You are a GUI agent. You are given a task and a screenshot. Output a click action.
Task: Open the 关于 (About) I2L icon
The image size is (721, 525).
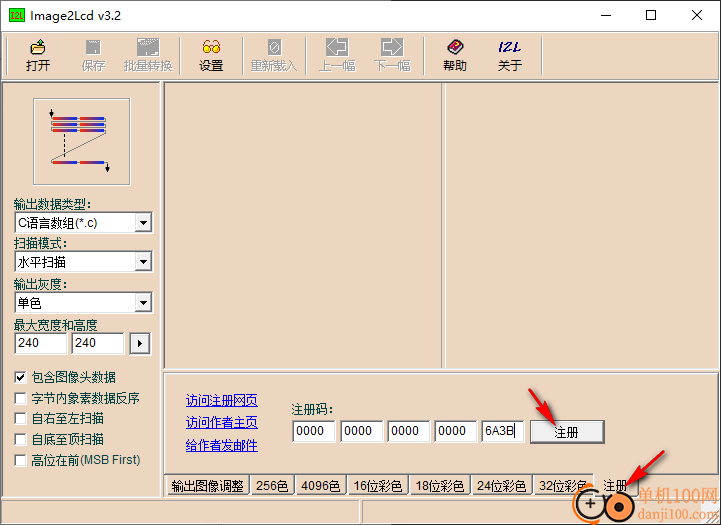coord(510,55)
